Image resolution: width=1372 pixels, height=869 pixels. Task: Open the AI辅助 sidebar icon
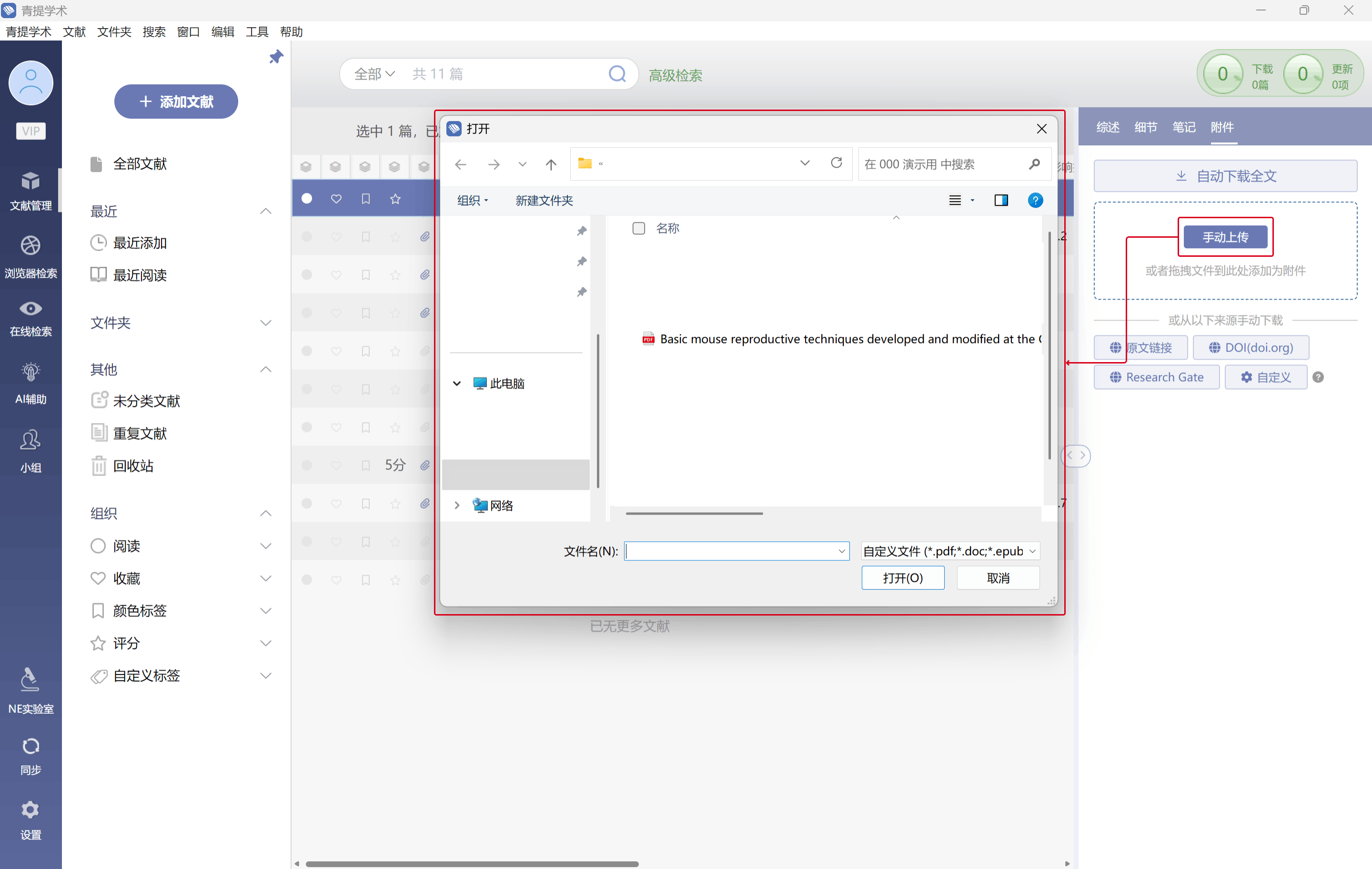point(31,372)
